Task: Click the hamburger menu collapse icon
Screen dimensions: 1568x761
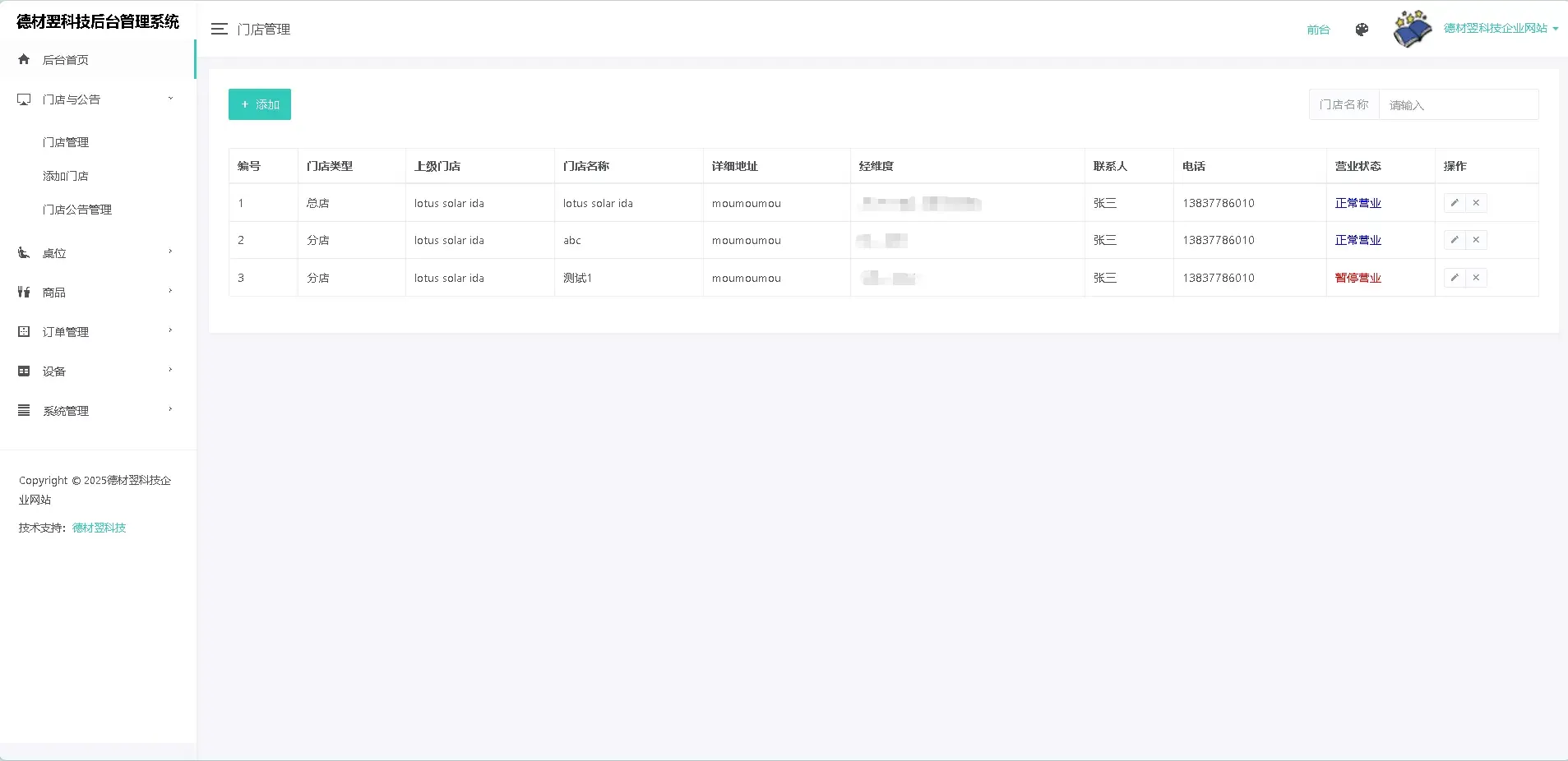Action: coord(219,30)
